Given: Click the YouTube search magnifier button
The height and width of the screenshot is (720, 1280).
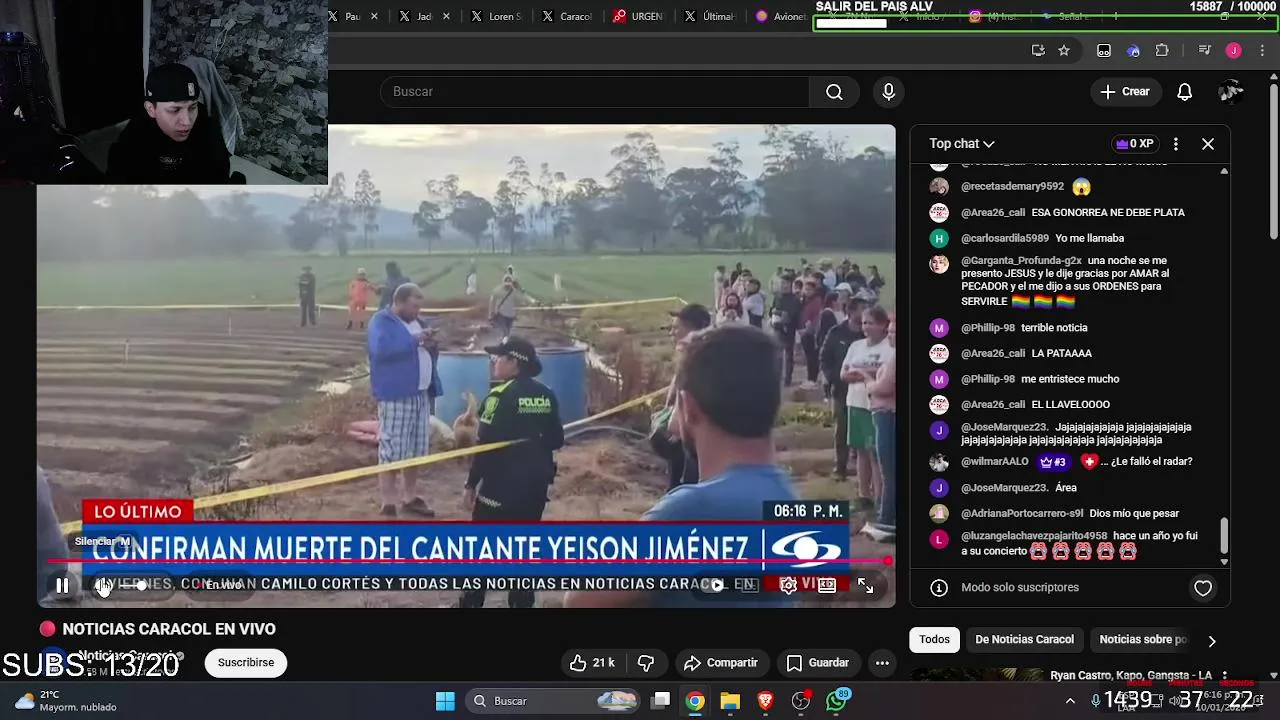Looking at the screenshot, I should pos(834,92).
